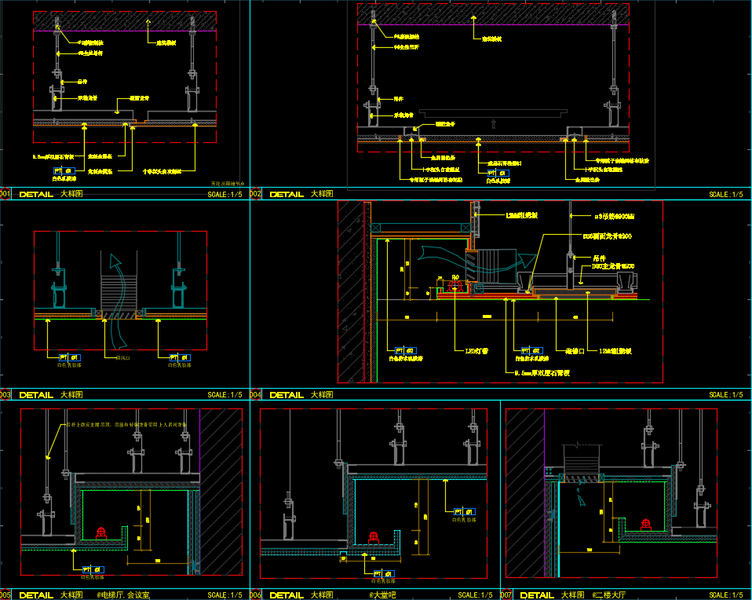The height and width of the screenshot is (600, 752).
Task: Select the @电梯厅.会议室 location label
Action: pos(123,595)
